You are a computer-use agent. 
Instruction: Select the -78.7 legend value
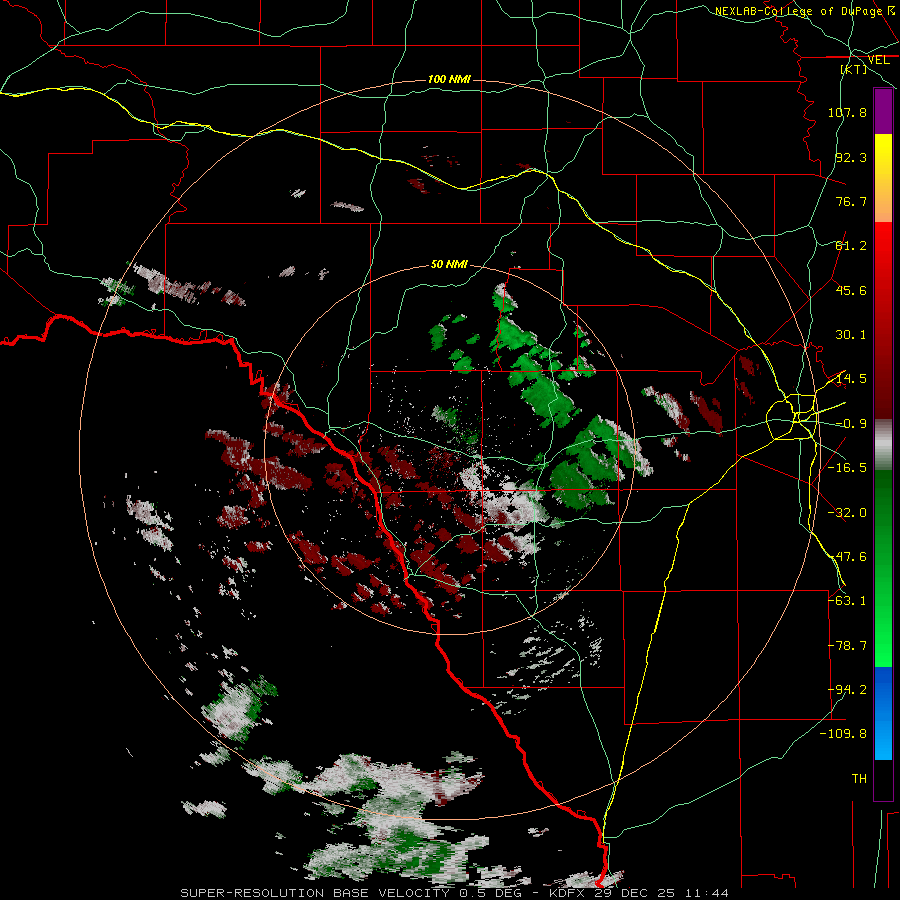pos(847,646)
